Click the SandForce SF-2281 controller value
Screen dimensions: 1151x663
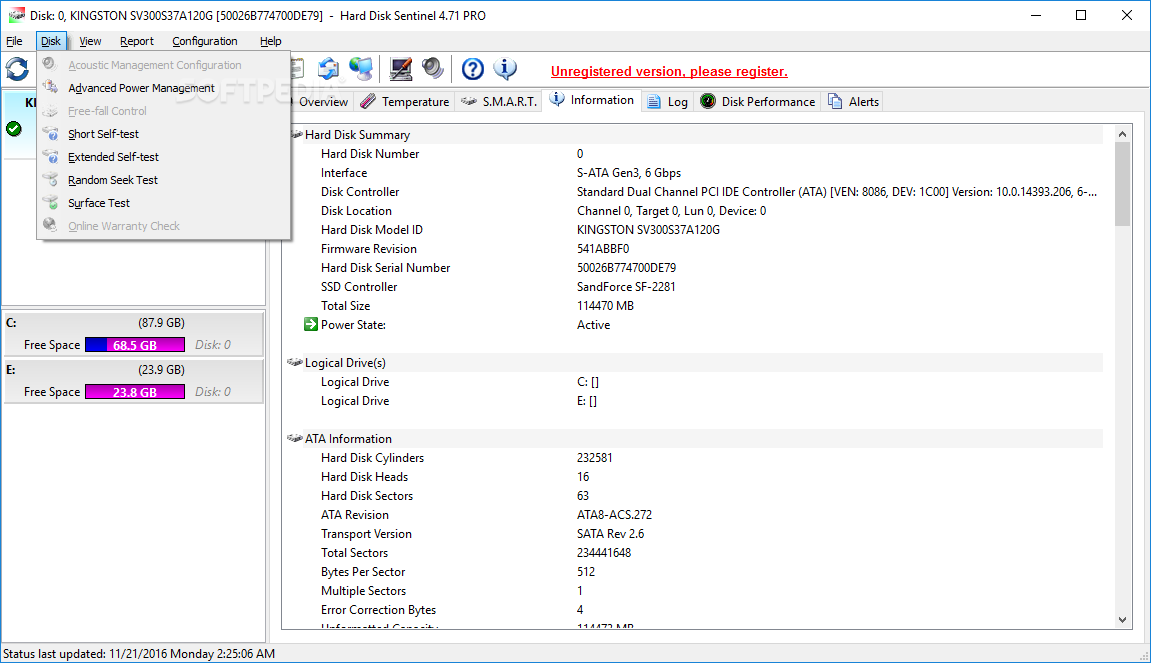tap(625, 287)
